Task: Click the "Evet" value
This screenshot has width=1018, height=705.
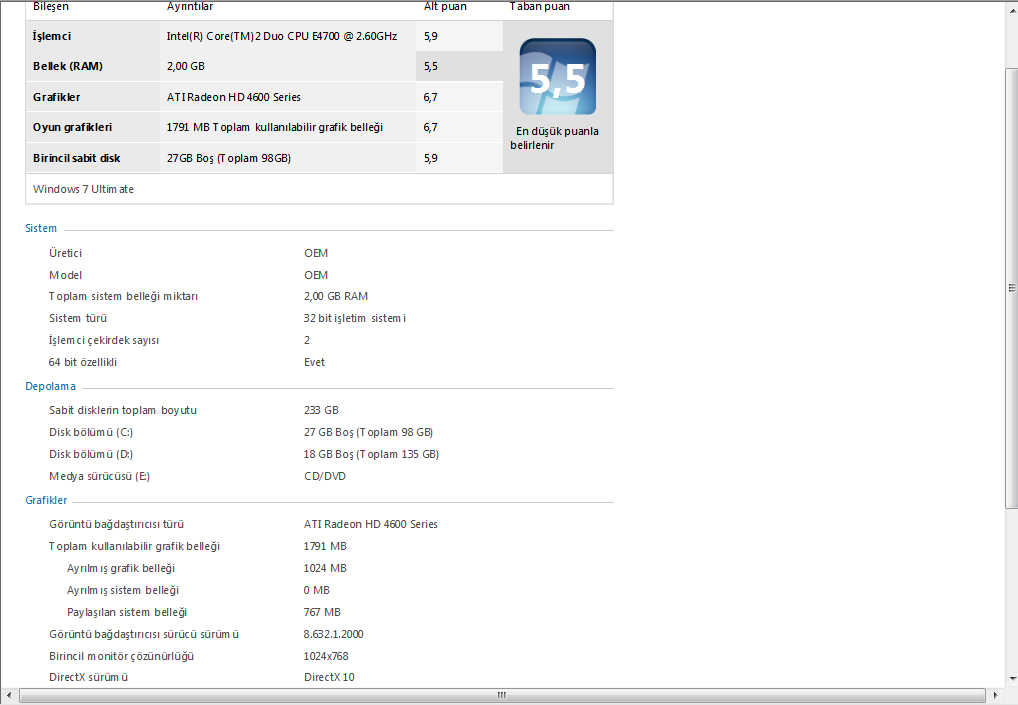Action: pyautogui.click(x=314, y=362)
